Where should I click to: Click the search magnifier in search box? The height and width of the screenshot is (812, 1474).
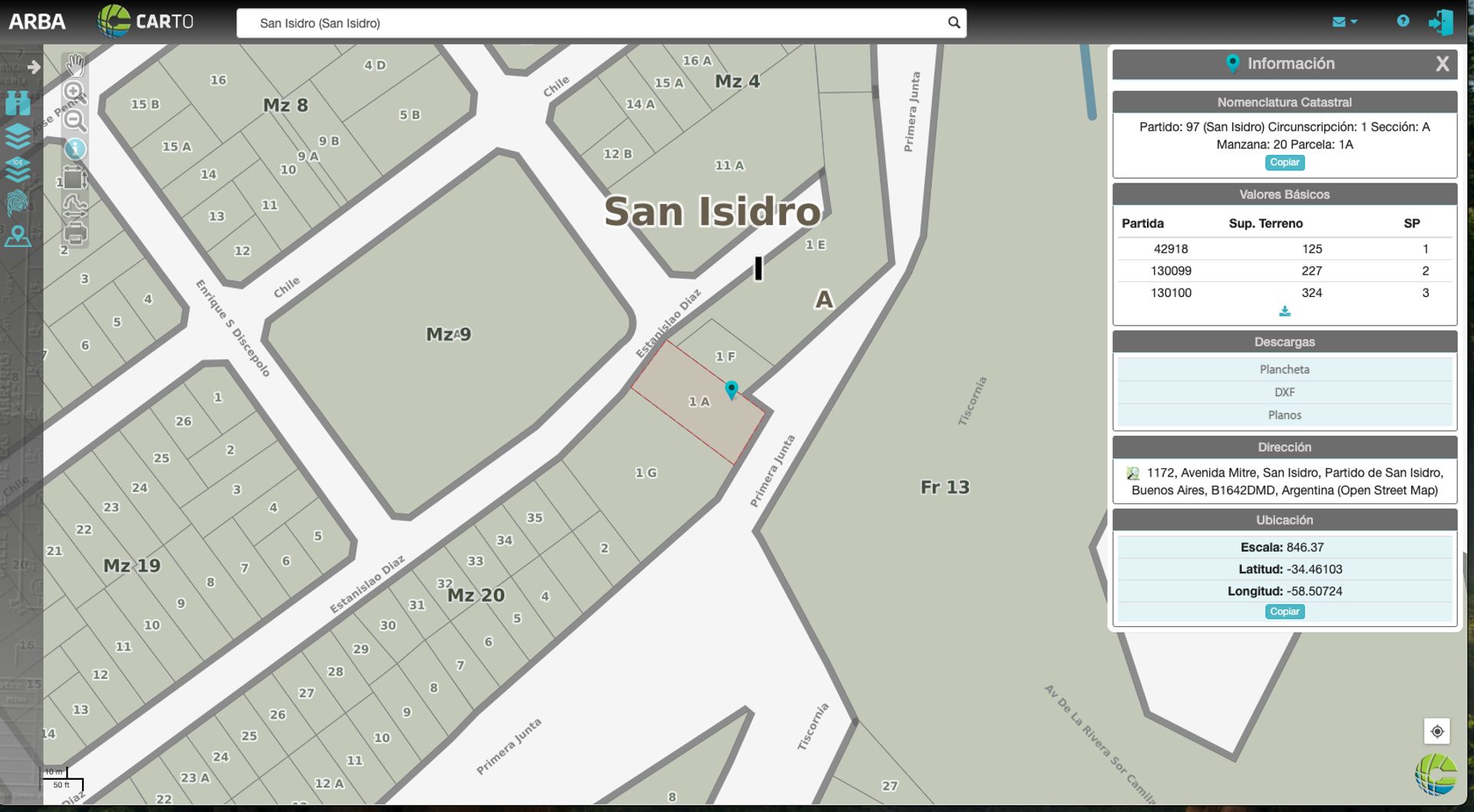(953, 23)
